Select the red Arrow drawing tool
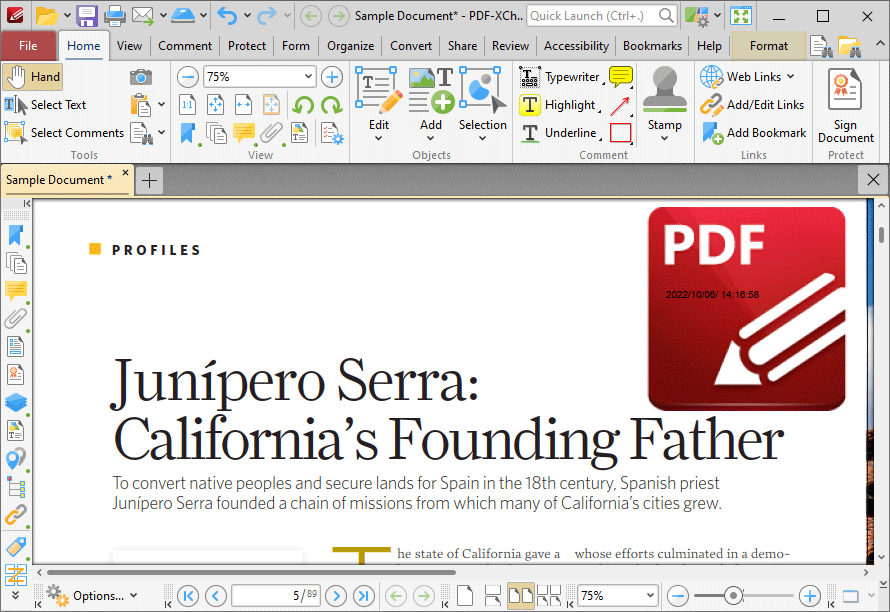The height and width of the screenshot is (612, 890). [620, 105]
